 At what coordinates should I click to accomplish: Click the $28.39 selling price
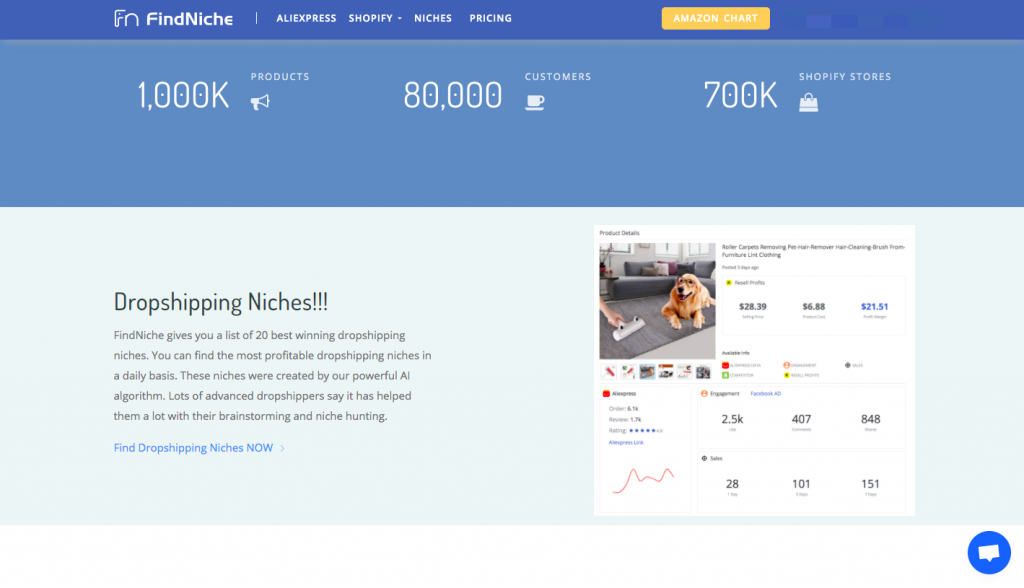752,306
